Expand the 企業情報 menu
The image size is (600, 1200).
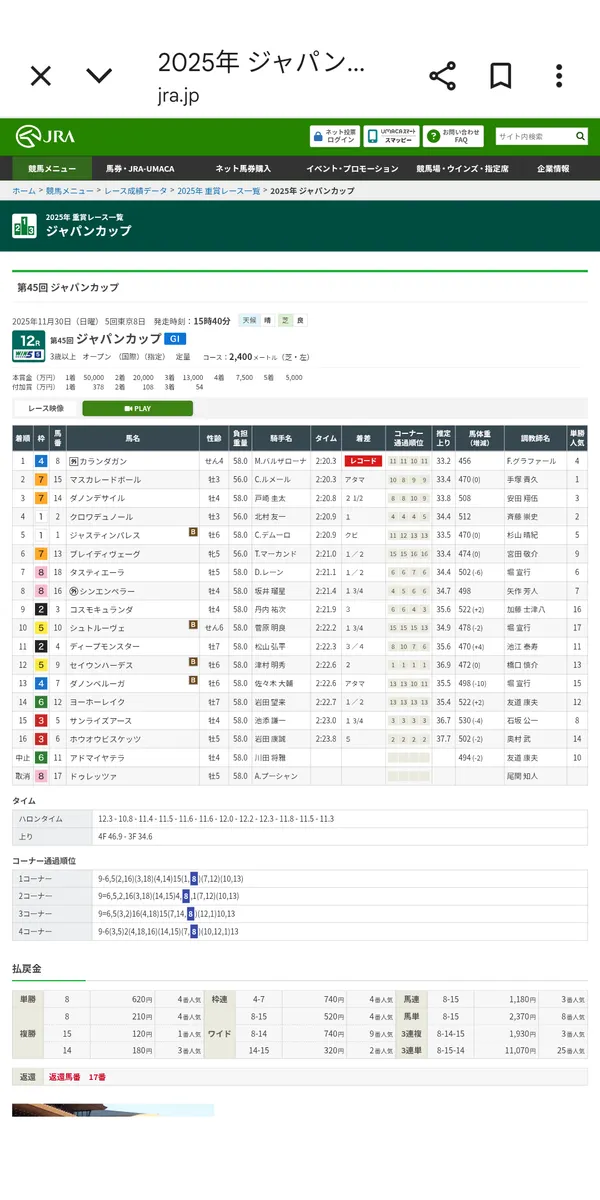pyautogui.click(x=553, y=169)
